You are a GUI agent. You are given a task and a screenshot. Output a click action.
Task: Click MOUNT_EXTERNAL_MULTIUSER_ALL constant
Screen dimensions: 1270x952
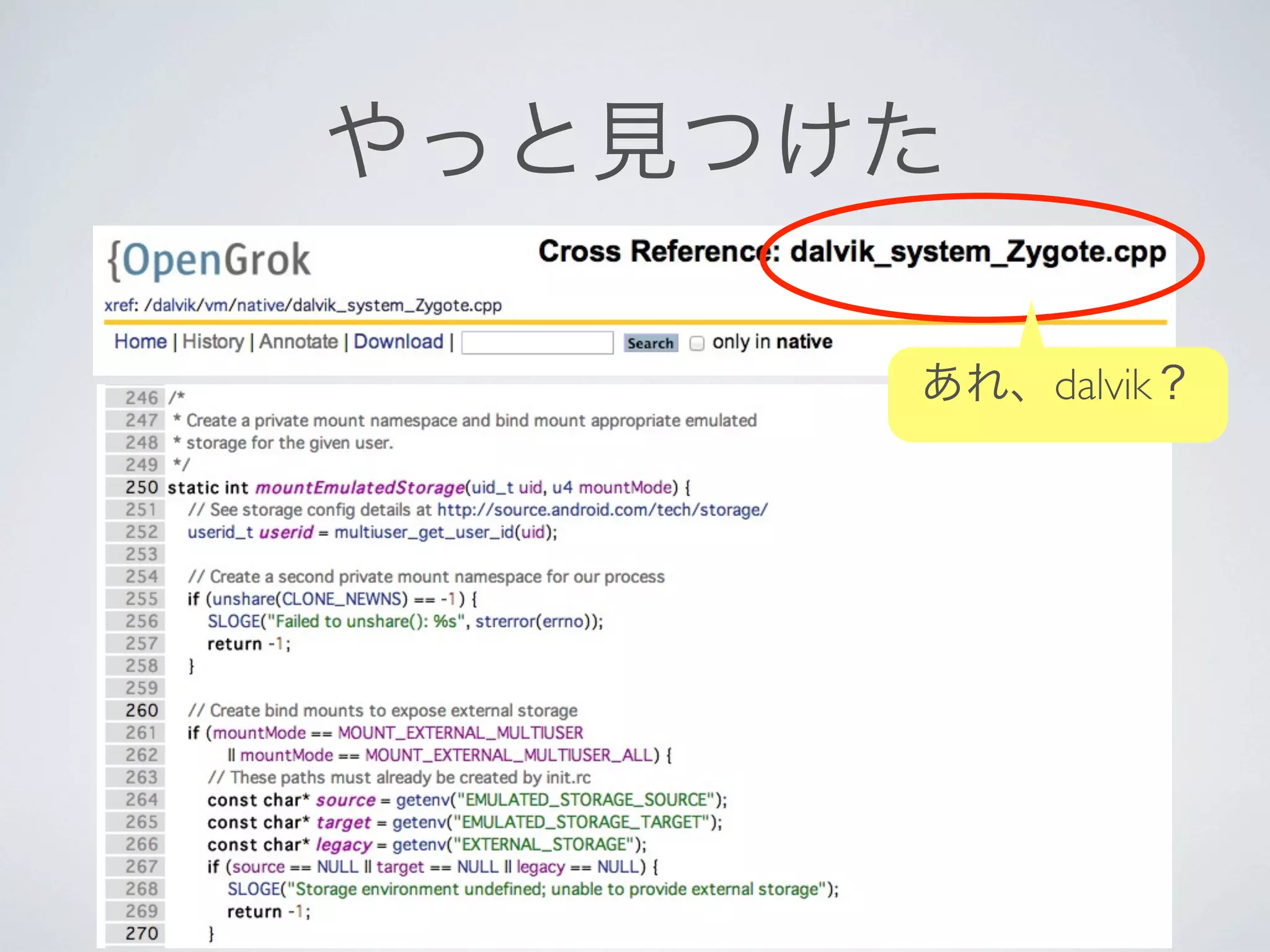tap(508, 756)
